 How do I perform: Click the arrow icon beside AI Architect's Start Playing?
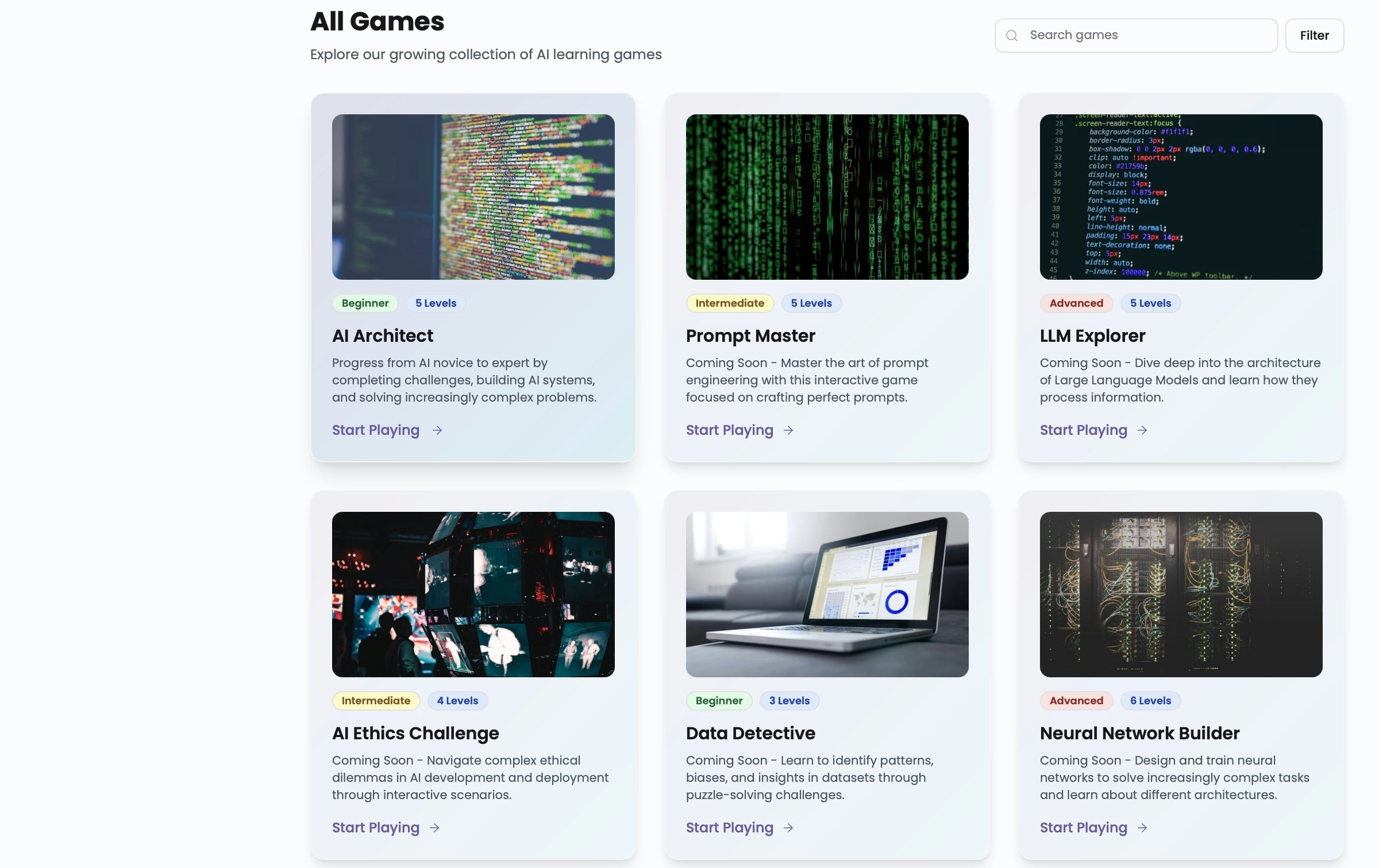437,430
